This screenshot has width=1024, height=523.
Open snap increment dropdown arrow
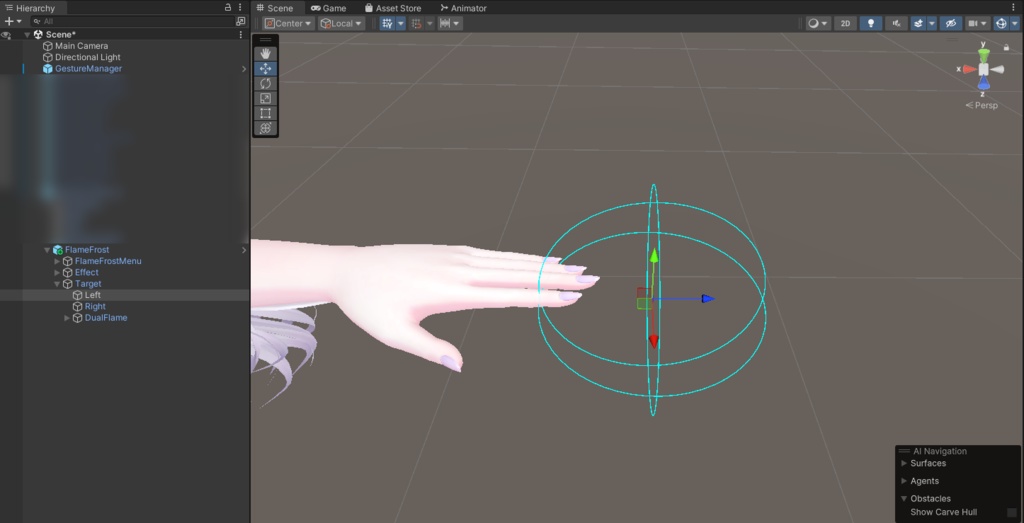(430, 24)
